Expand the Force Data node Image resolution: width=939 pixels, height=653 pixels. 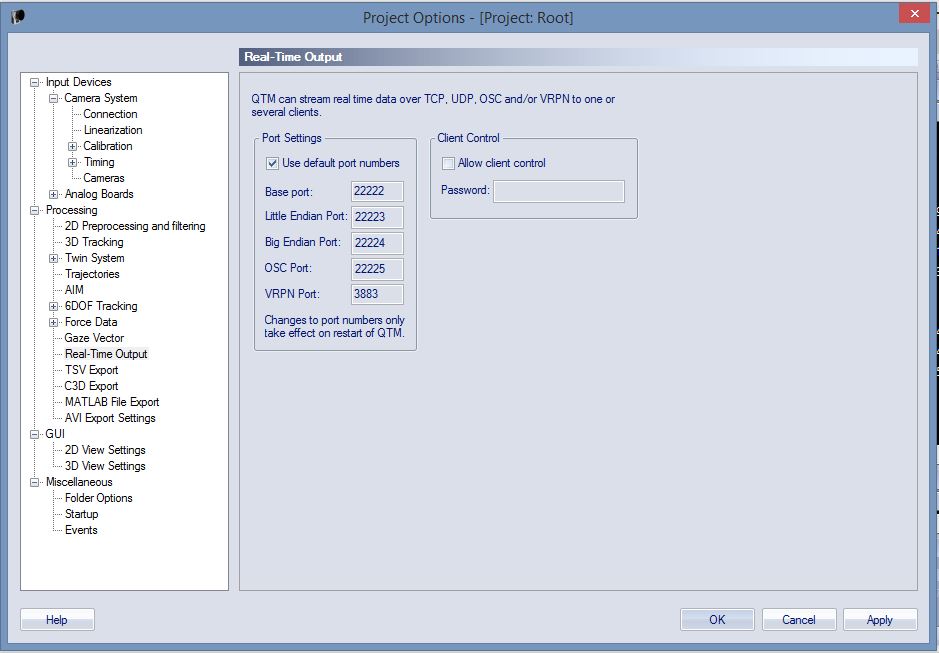coord(53,322)
